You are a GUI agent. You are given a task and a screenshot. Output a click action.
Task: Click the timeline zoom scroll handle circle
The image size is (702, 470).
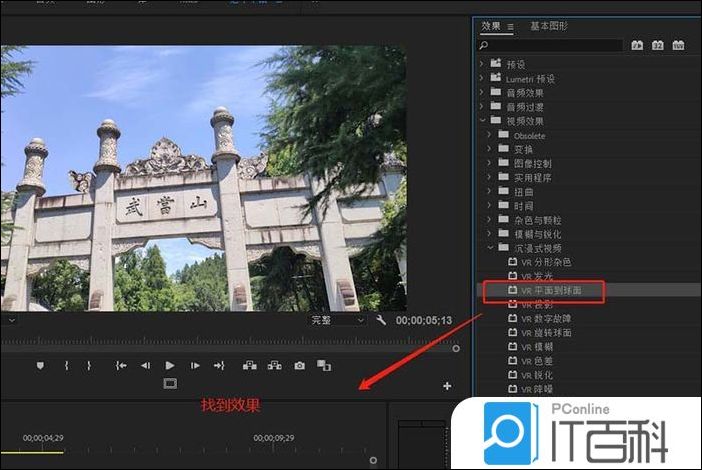click(x=373, y=460)
